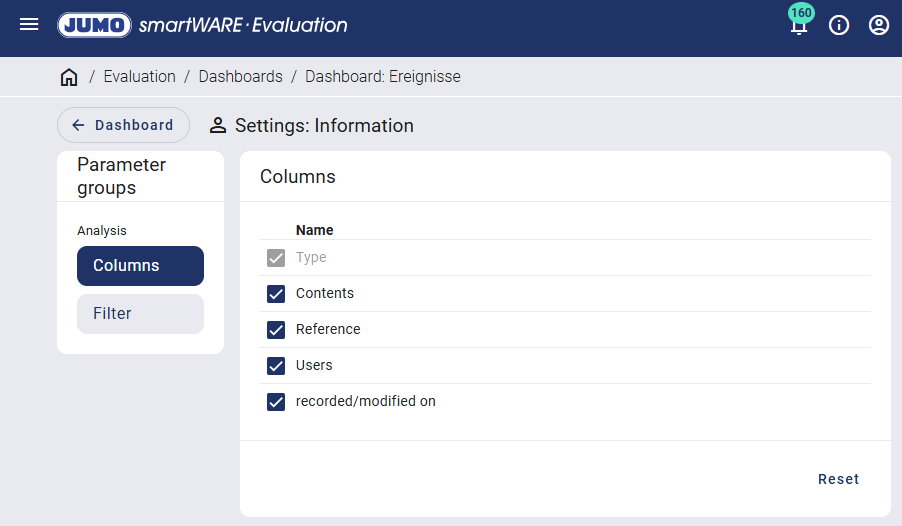Disable the recorded/modified on checkbox
This screenshot has width=902, height=526.
(276, 402)
